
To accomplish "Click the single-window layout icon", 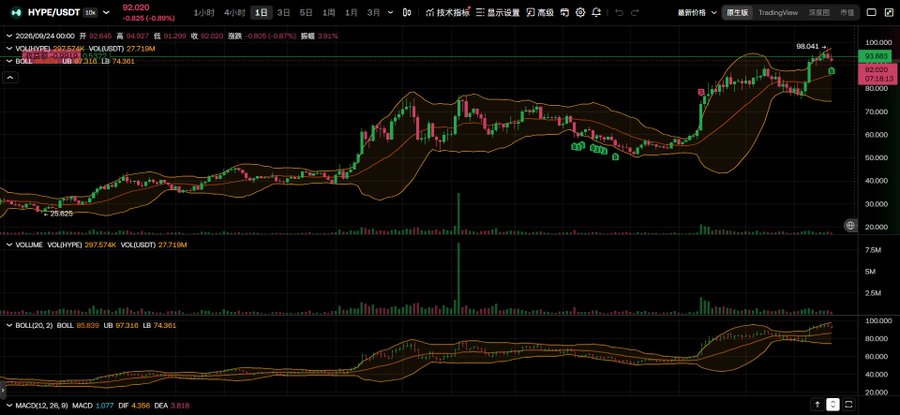I will (871, 12).
